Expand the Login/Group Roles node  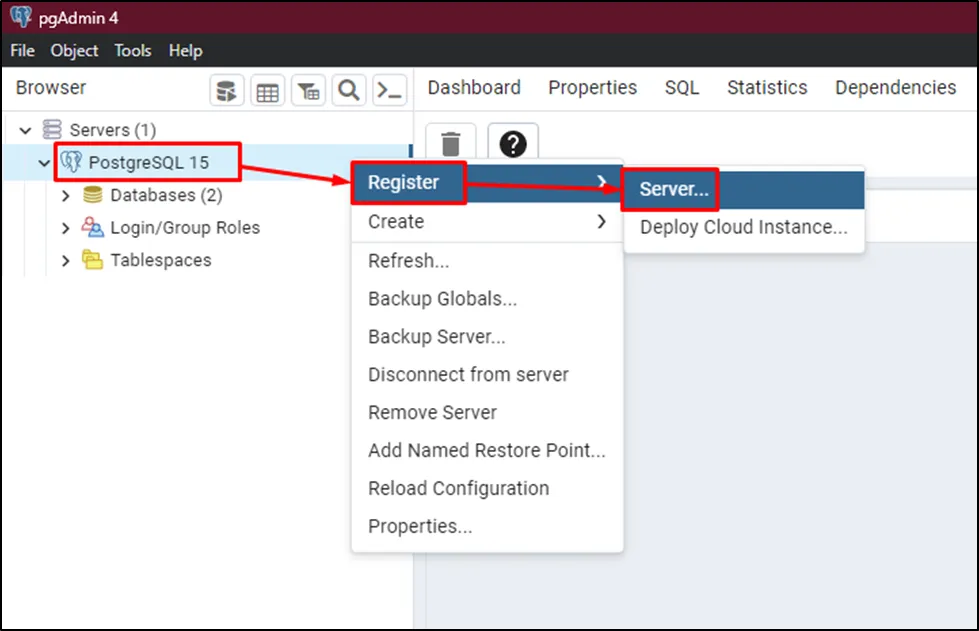[66, 228]
